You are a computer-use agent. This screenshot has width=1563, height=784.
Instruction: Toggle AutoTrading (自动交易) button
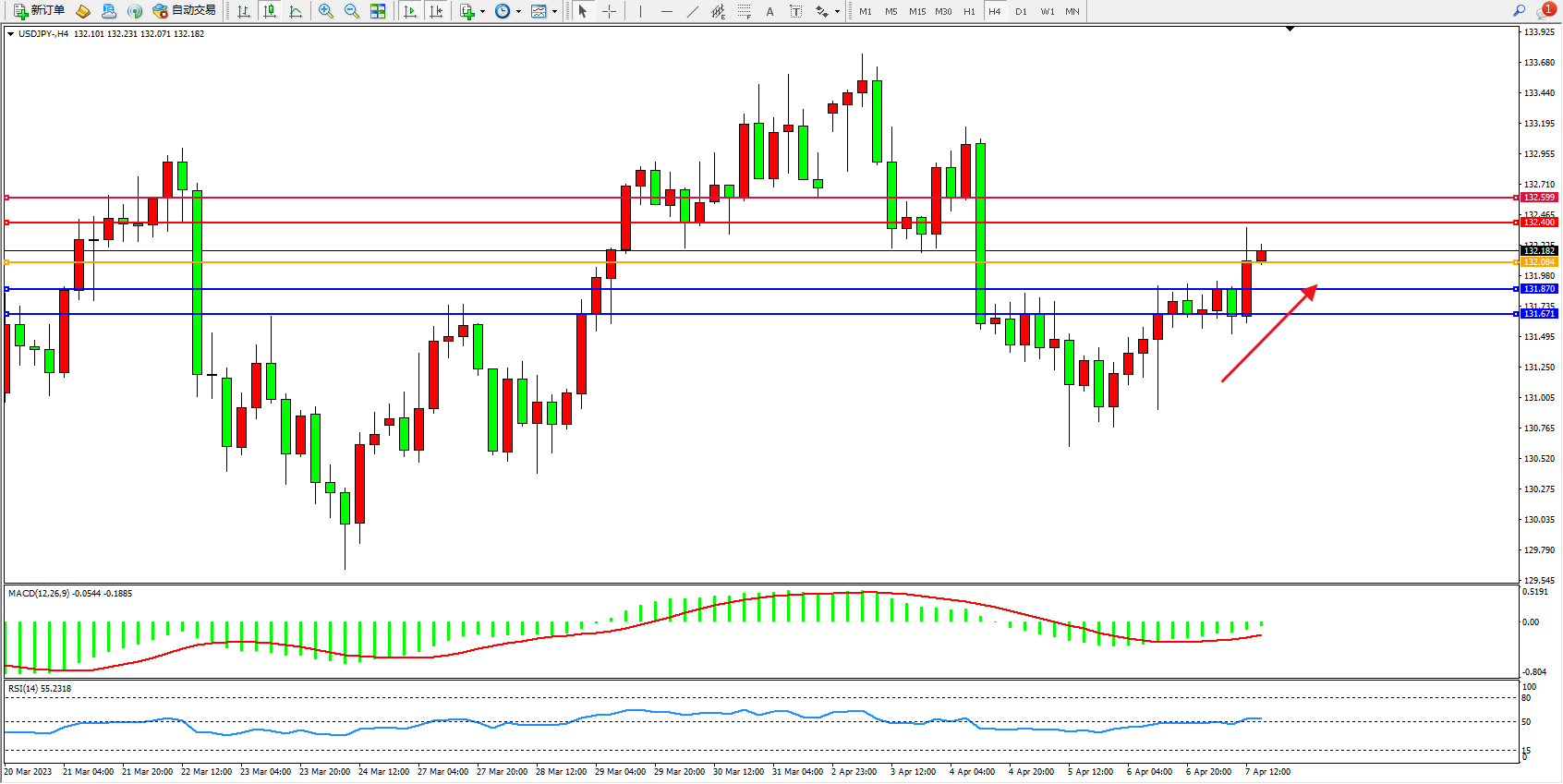click(185, 11)
